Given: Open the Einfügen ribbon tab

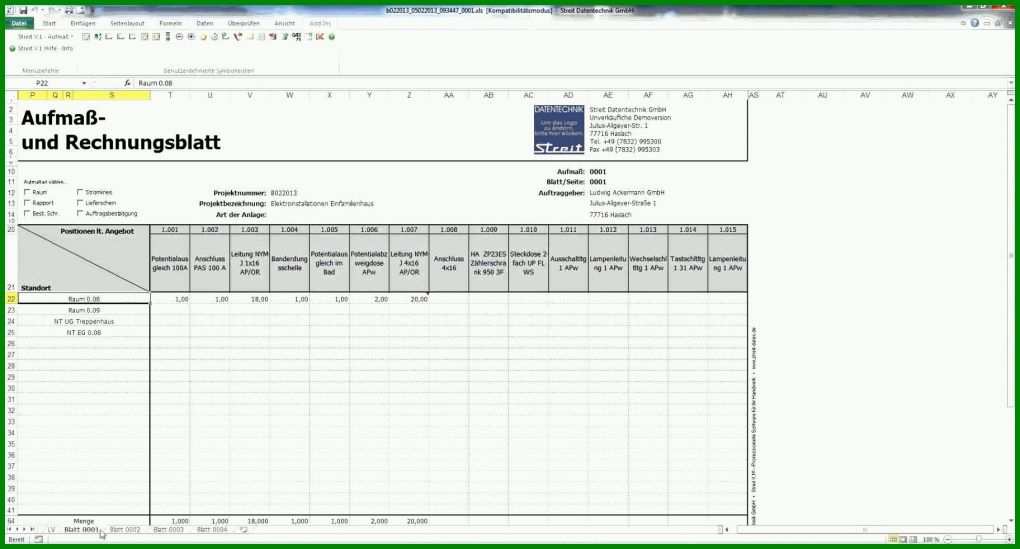Looking at the screenshot, I should 83,23.
